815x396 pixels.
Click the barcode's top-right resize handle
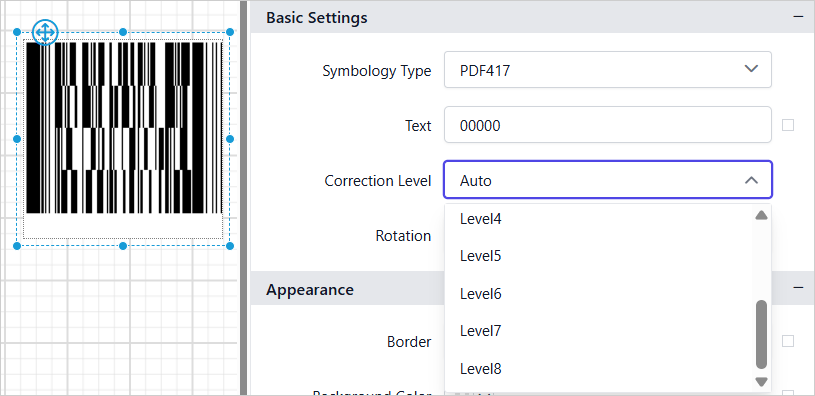230,32
